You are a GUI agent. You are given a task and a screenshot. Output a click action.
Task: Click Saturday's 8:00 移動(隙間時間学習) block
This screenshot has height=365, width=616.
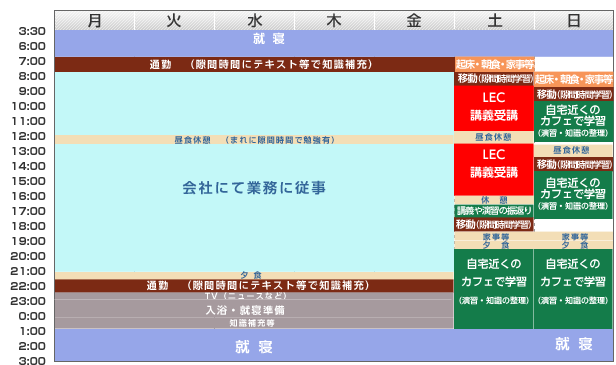pyautogui.click(x=494, y=79)
